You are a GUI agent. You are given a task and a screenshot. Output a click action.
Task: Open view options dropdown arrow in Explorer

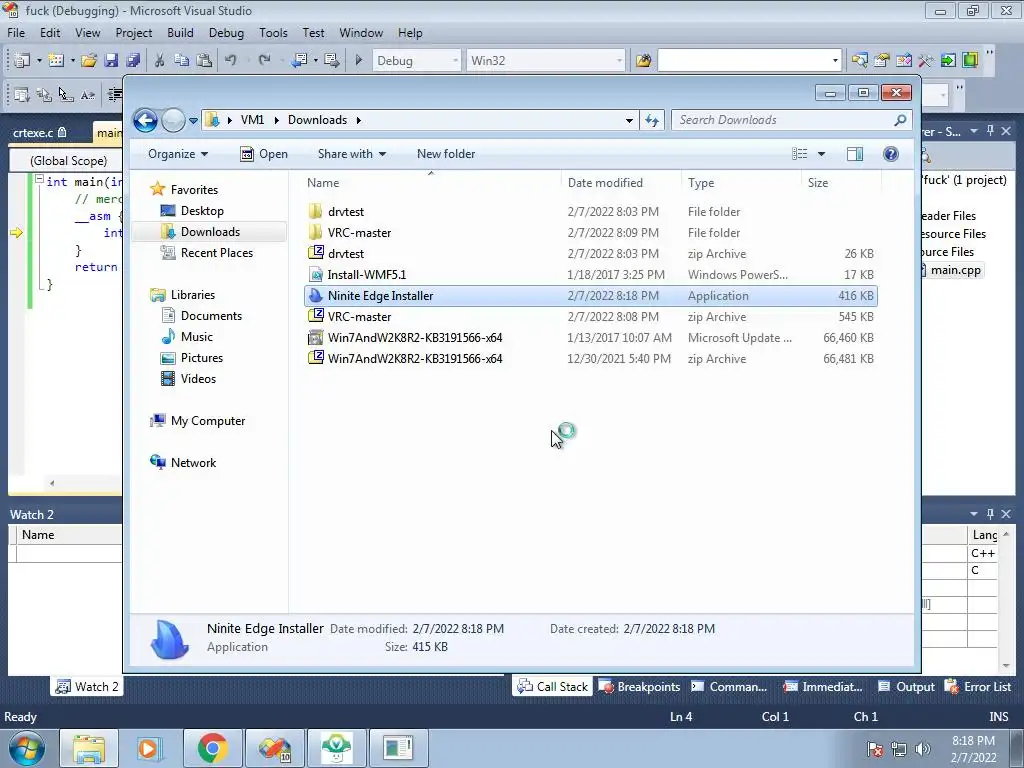(x=821, y=154)
